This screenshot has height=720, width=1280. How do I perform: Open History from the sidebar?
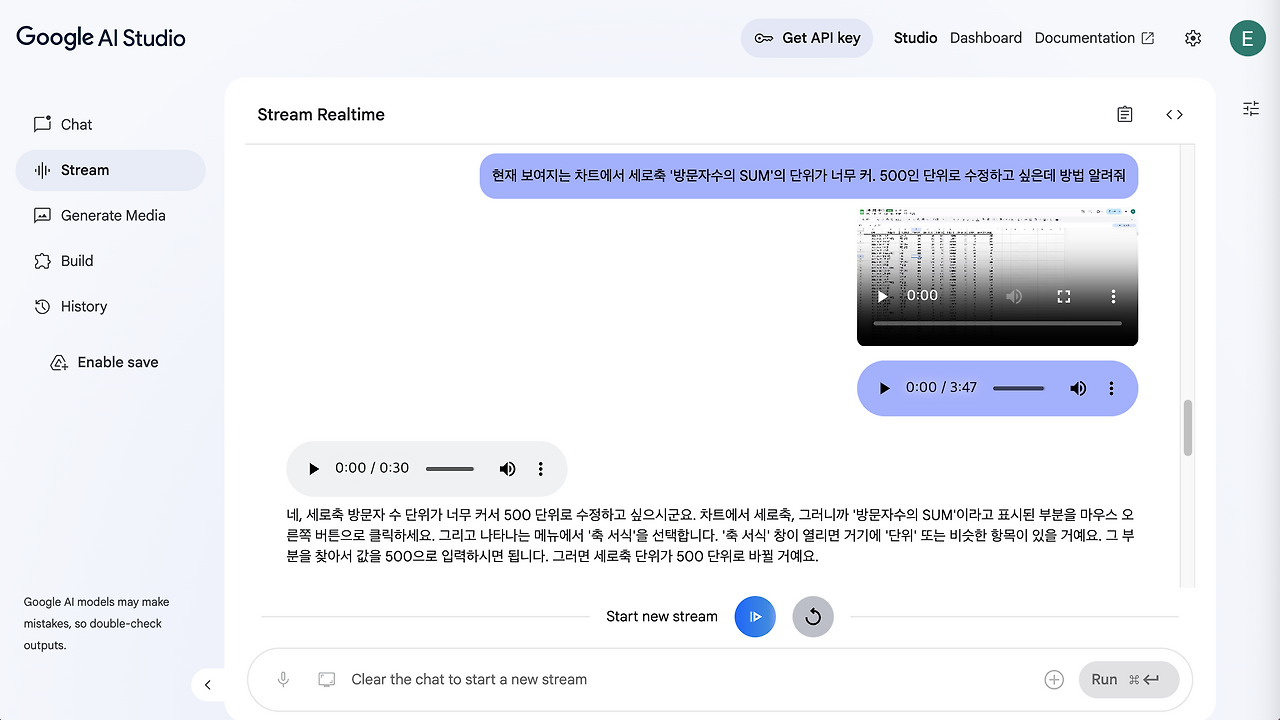83,306
